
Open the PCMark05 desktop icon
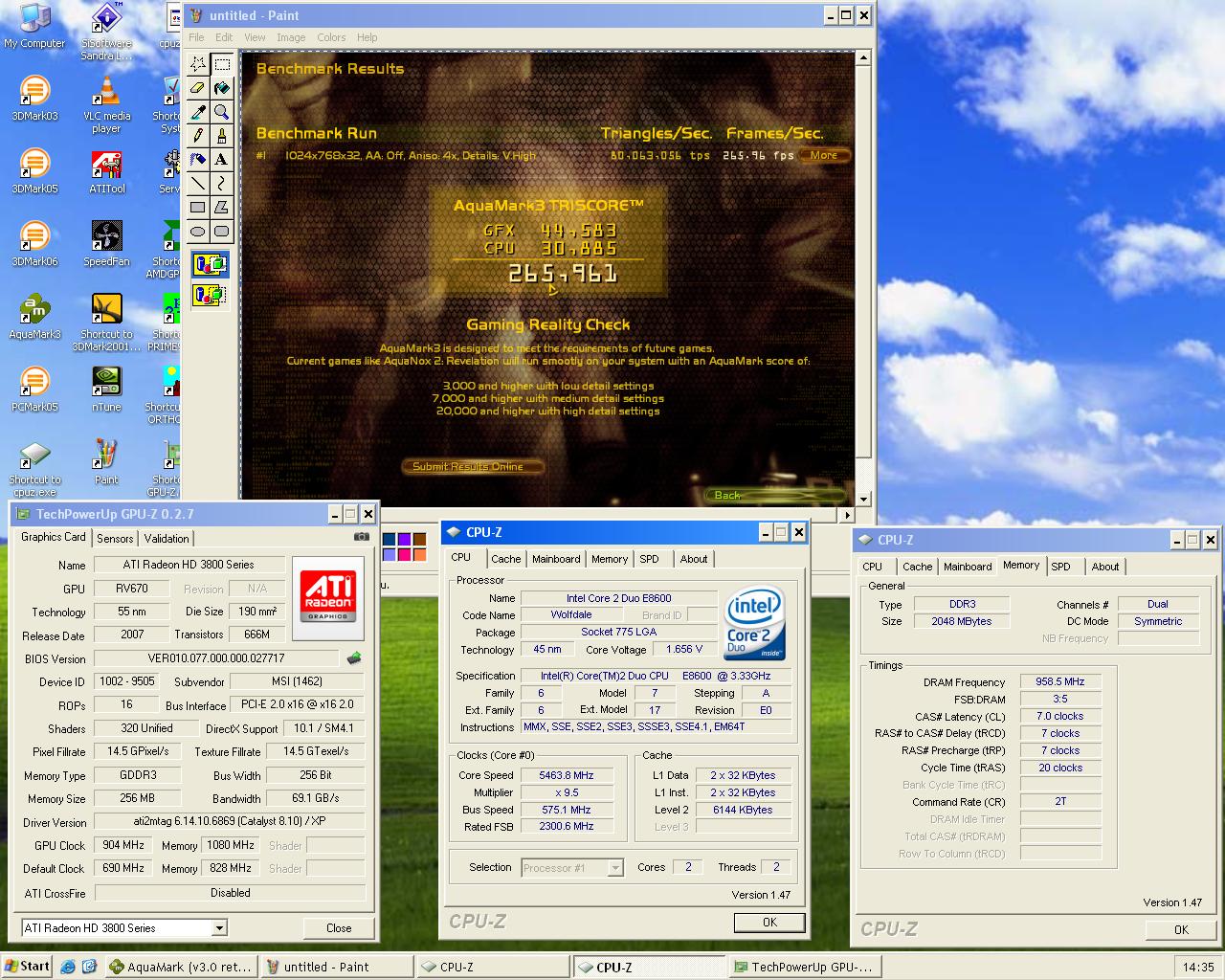click(x=34, y=389)
